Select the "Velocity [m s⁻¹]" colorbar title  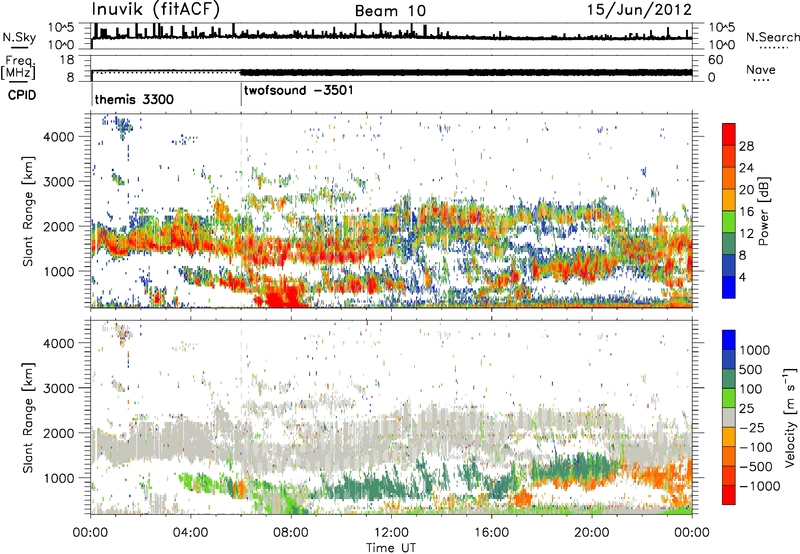(790, 417)
